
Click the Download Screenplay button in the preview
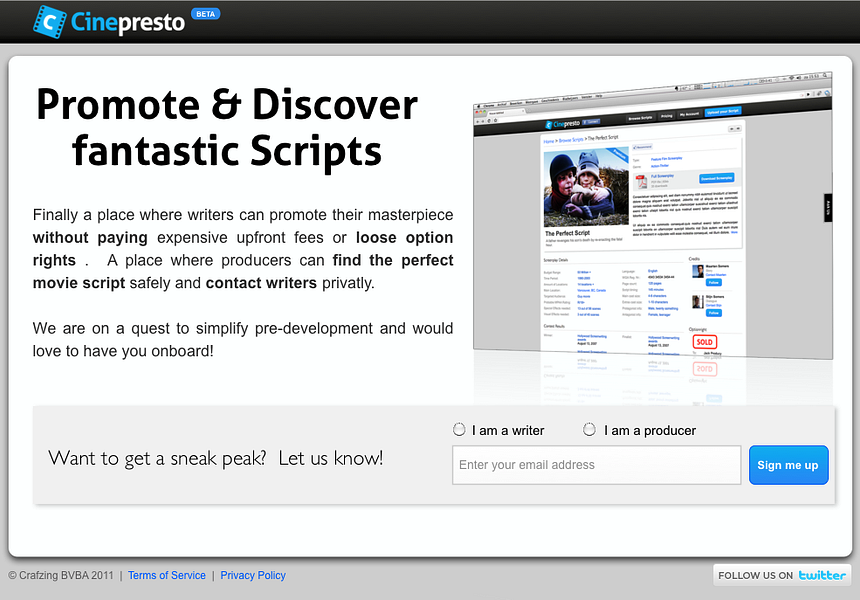click(x=715, y=177)
